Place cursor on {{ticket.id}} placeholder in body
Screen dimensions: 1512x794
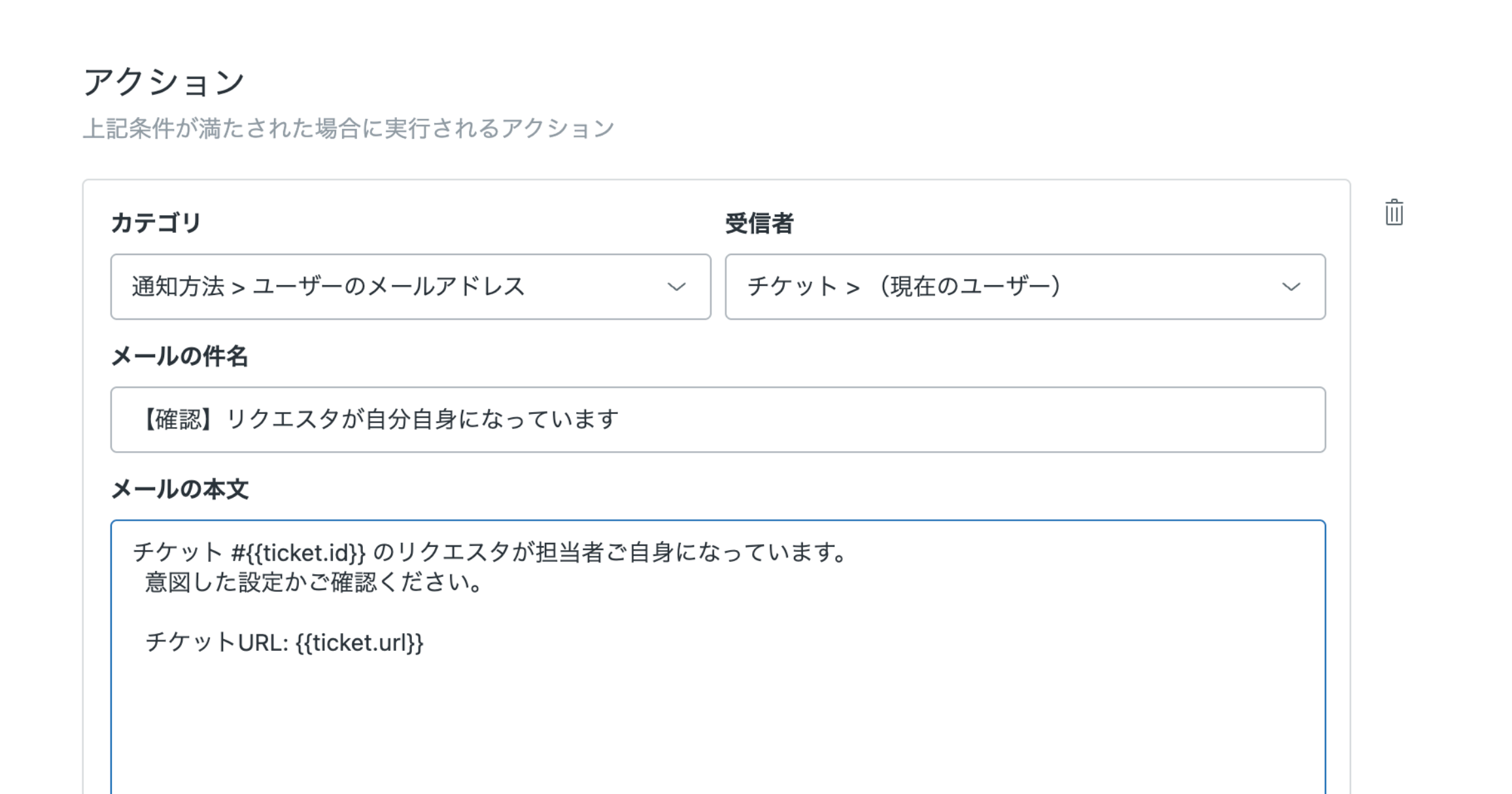[x=306, y=553]
